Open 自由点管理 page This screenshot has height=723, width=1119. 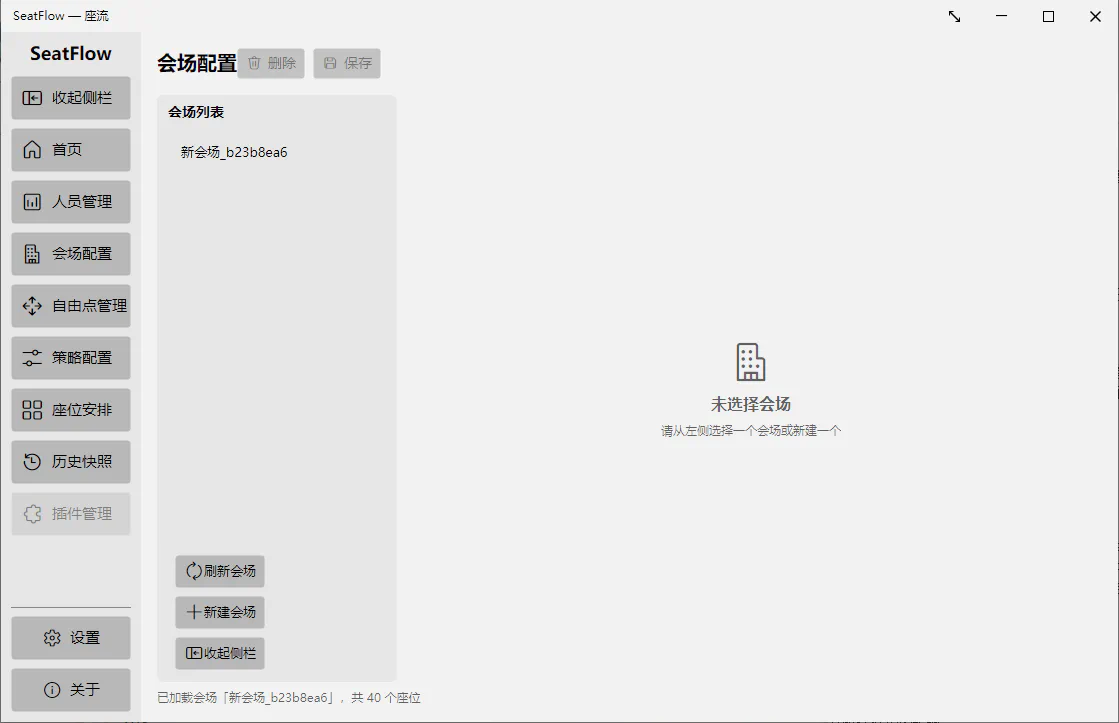[71, 306]
